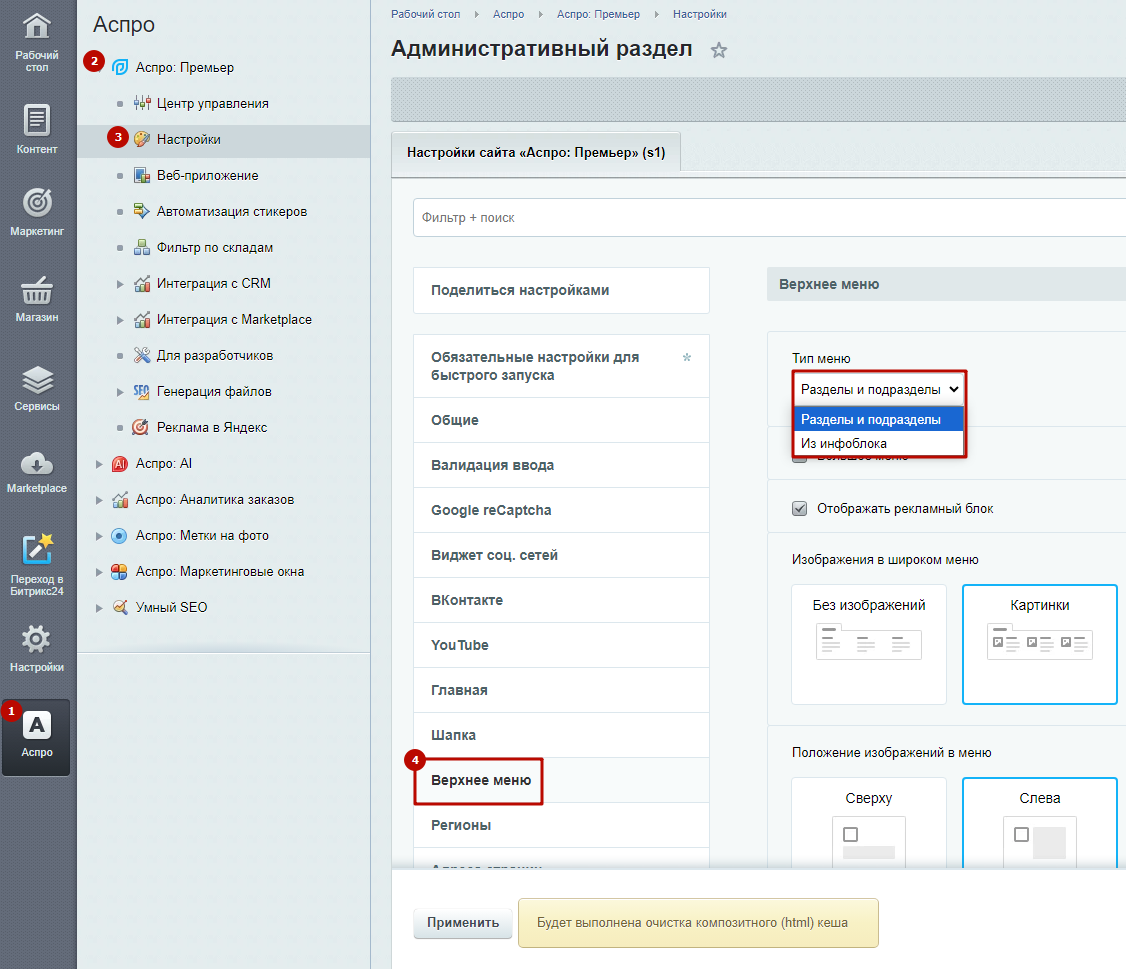Open Валидация ввода settings section
Screen dimensions: 1126x969
(561, 465)
